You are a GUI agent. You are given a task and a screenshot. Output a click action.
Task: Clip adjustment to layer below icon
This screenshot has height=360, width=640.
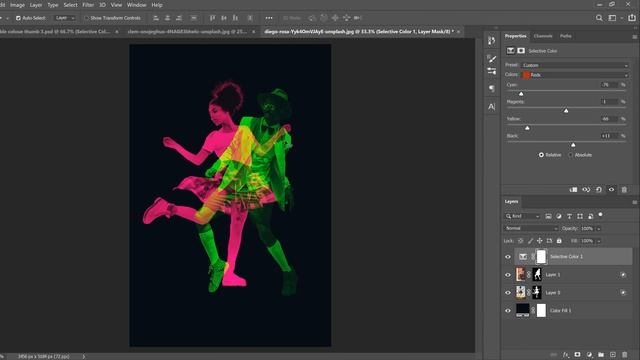(573, 190)
